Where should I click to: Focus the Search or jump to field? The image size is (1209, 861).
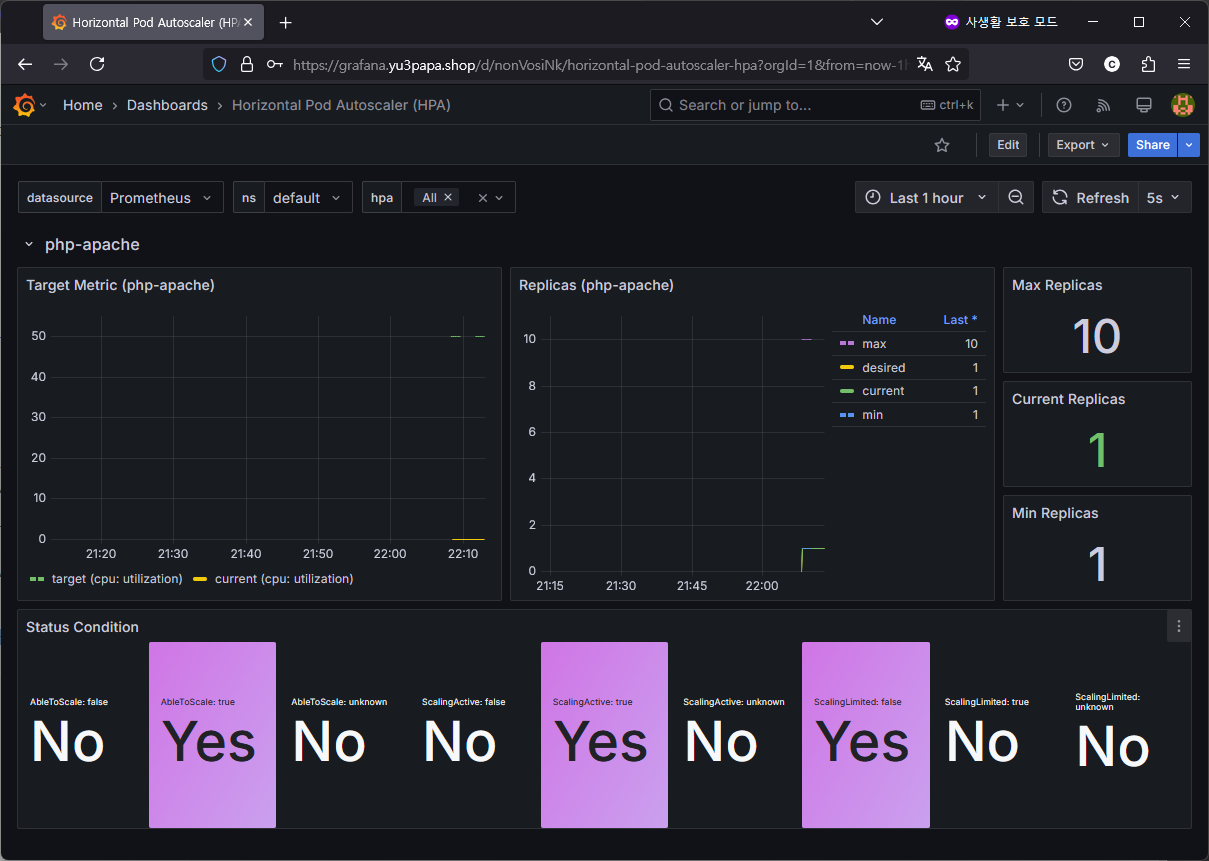817,105
